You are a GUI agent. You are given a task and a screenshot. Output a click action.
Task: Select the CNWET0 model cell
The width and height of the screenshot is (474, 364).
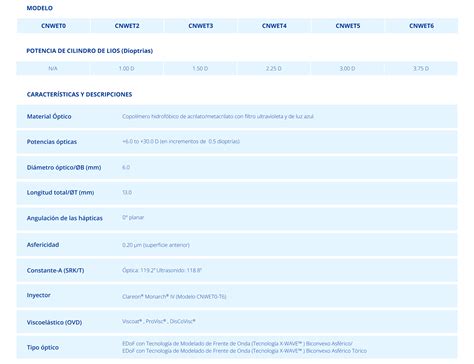(53, 26)
